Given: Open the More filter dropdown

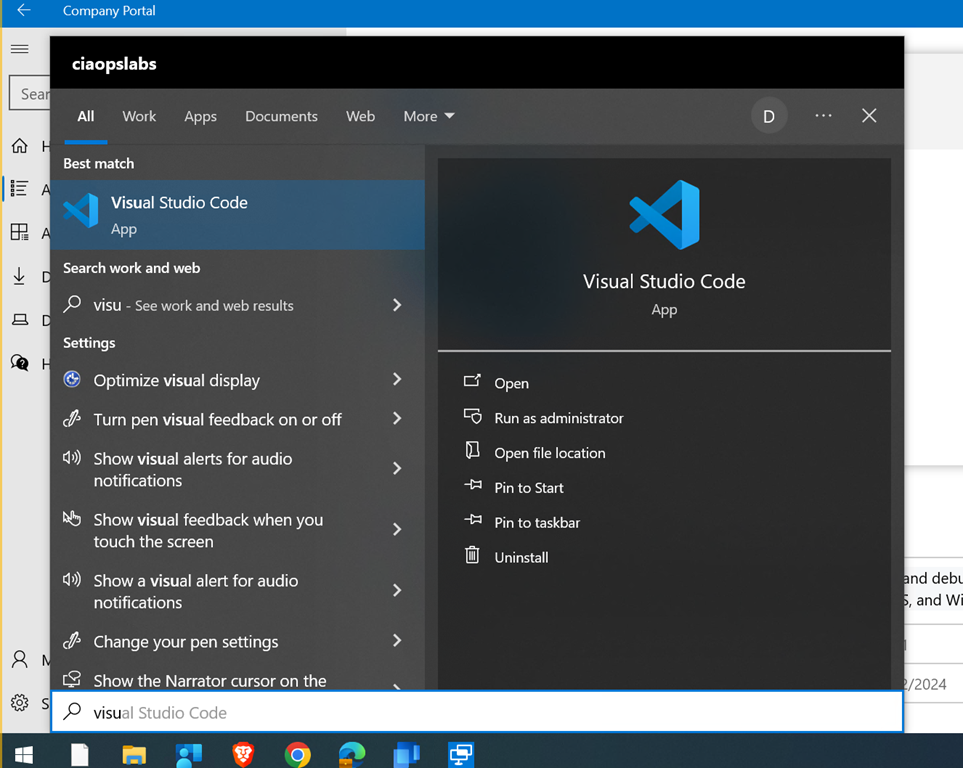Looking at the screenshot, I should click(429, 116).
